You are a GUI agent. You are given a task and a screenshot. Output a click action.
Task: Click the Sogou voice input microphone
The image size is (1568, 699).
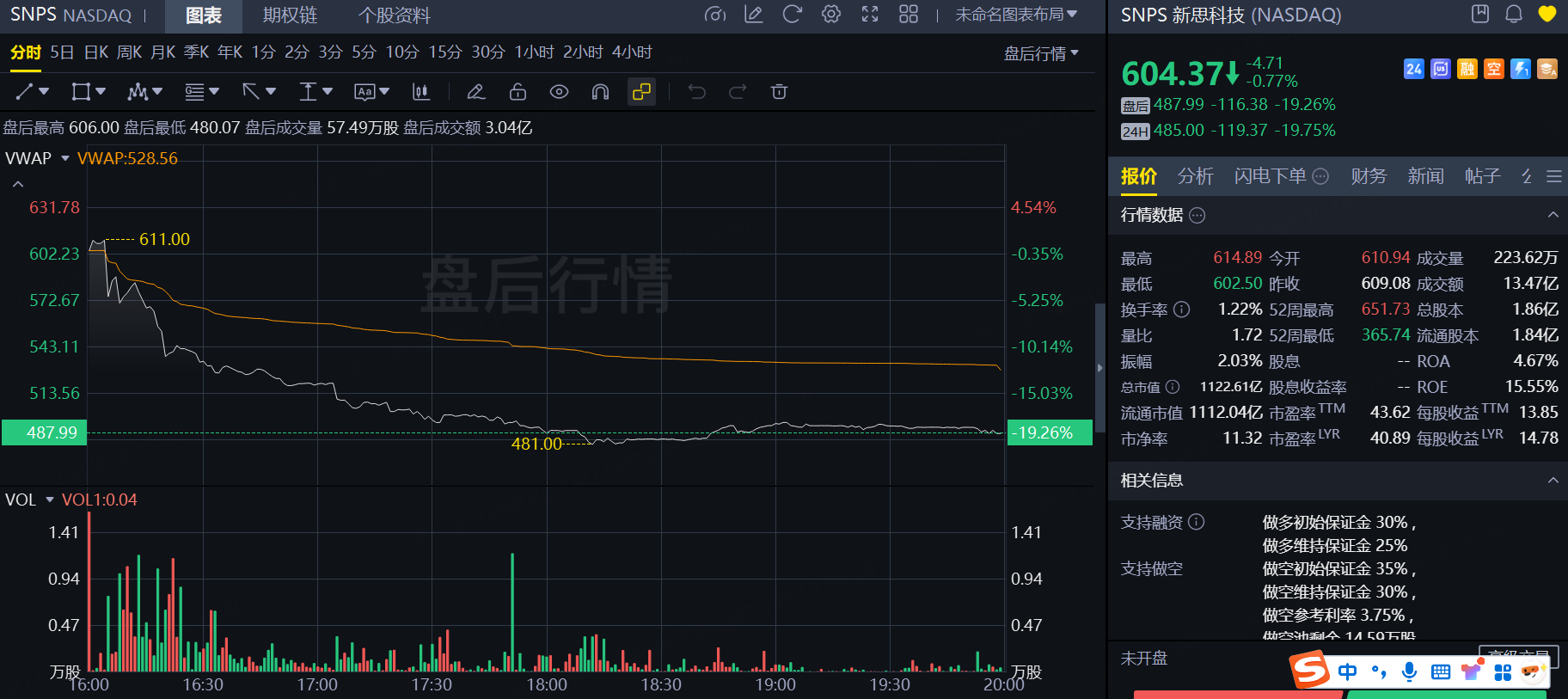click(x=1409, y=672)
